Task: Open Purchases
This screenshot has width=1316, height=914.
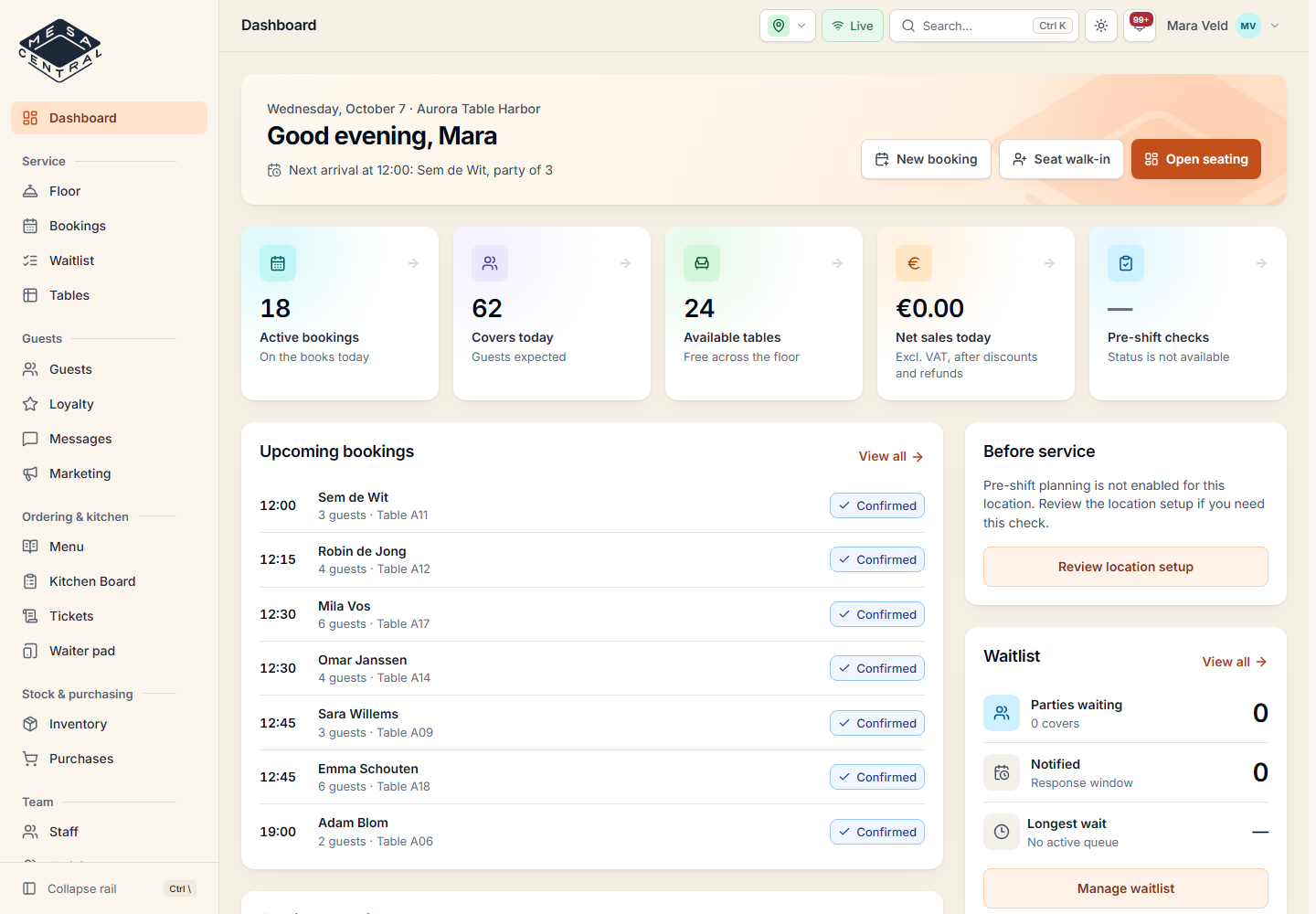Action: coord(109,759)
